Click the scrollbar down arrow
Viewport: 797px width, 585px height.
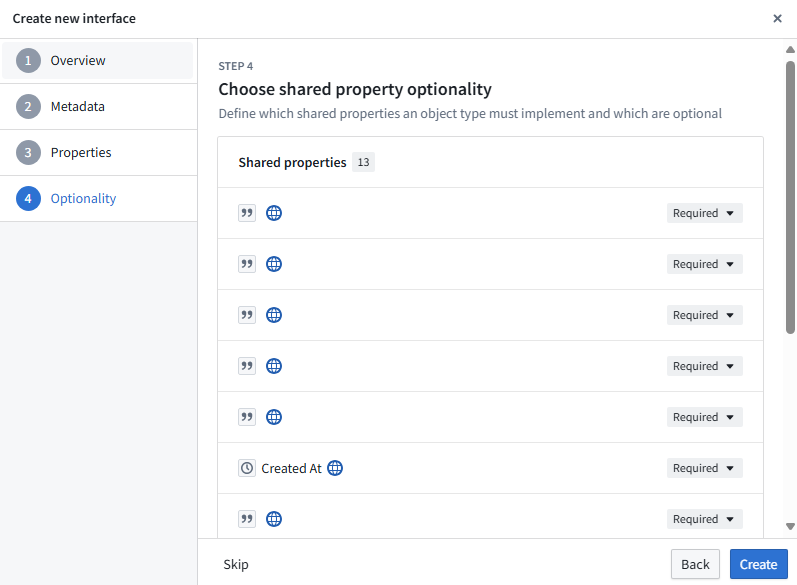coord(790,526)
